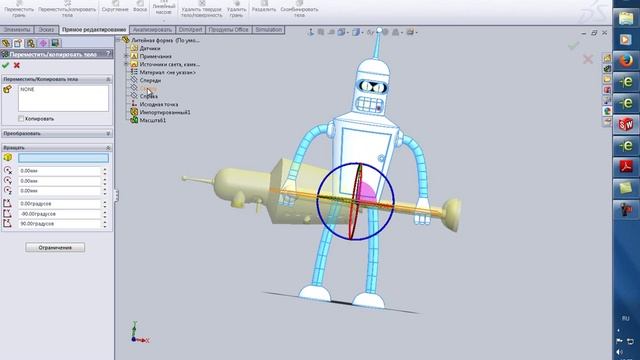
Task: Open SolidWorks from the taskbar
Action: click(x=626, y=124)
